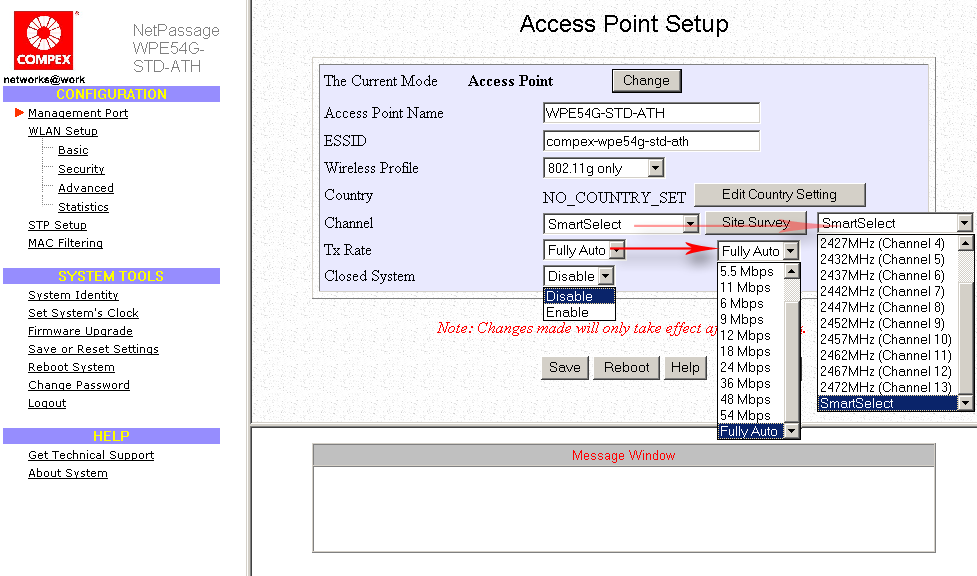Select Advanced under WLAN Setup
Image resolution: width=977 pixels, height=576 pixels.
(x=86, y=188)
